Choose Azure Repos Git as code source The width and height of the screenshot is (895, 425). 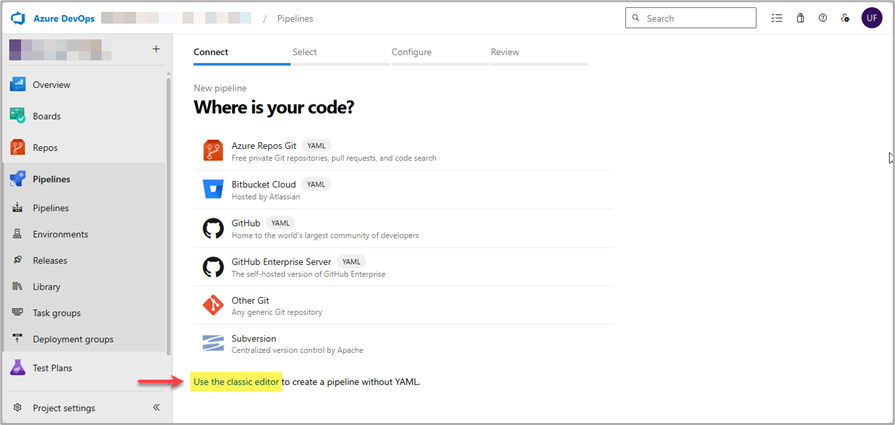pos(264,145)
